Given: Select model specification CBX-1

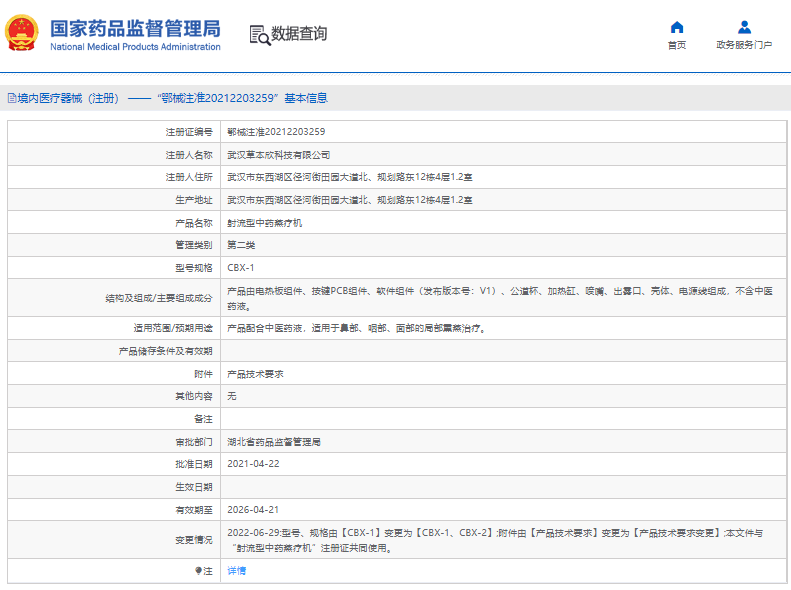Looking at the screenshot, I should click(241, 268).
